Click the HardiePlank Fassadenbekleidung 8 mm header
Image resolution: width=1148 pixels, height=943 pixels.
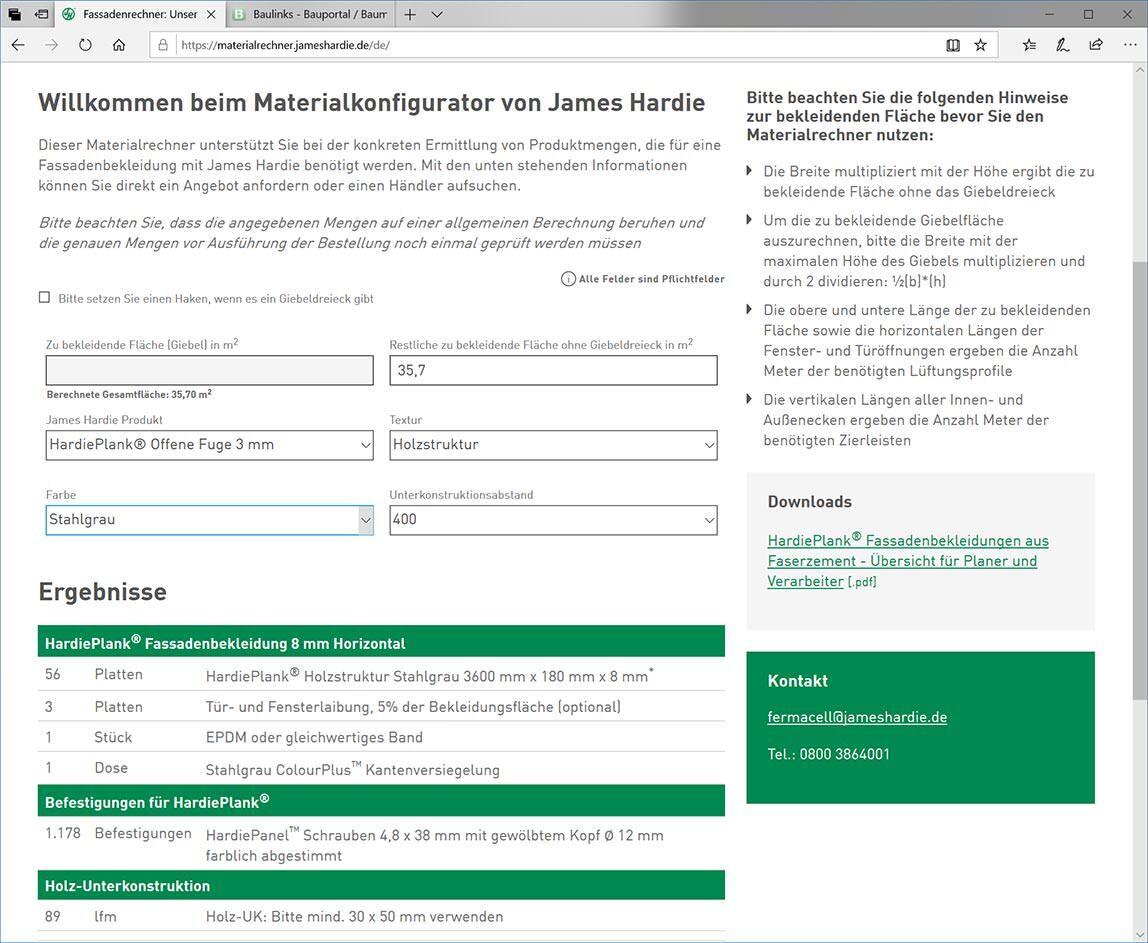381,642
